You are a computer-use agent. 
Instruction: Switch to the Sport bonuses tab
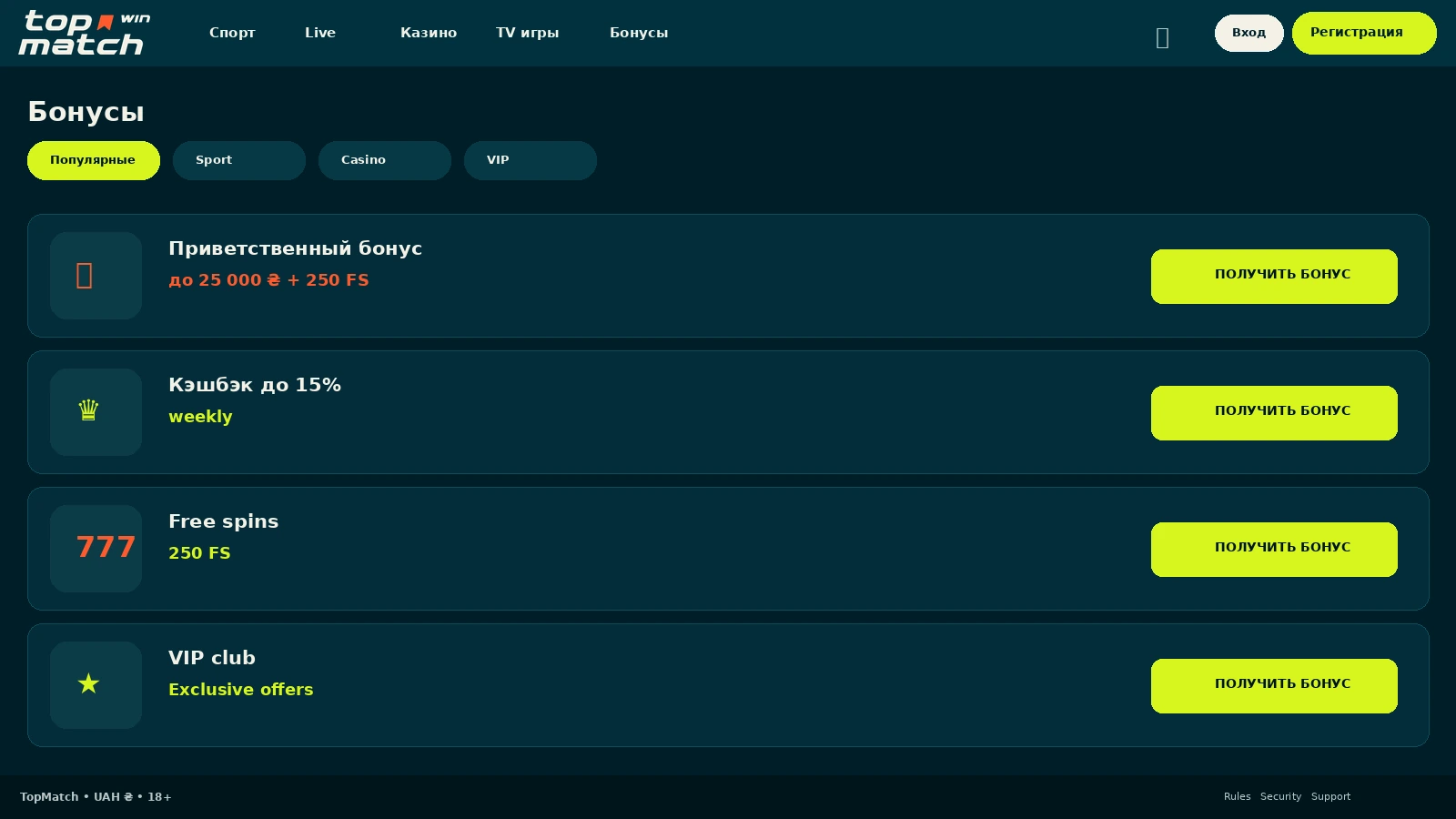[239, 160]
